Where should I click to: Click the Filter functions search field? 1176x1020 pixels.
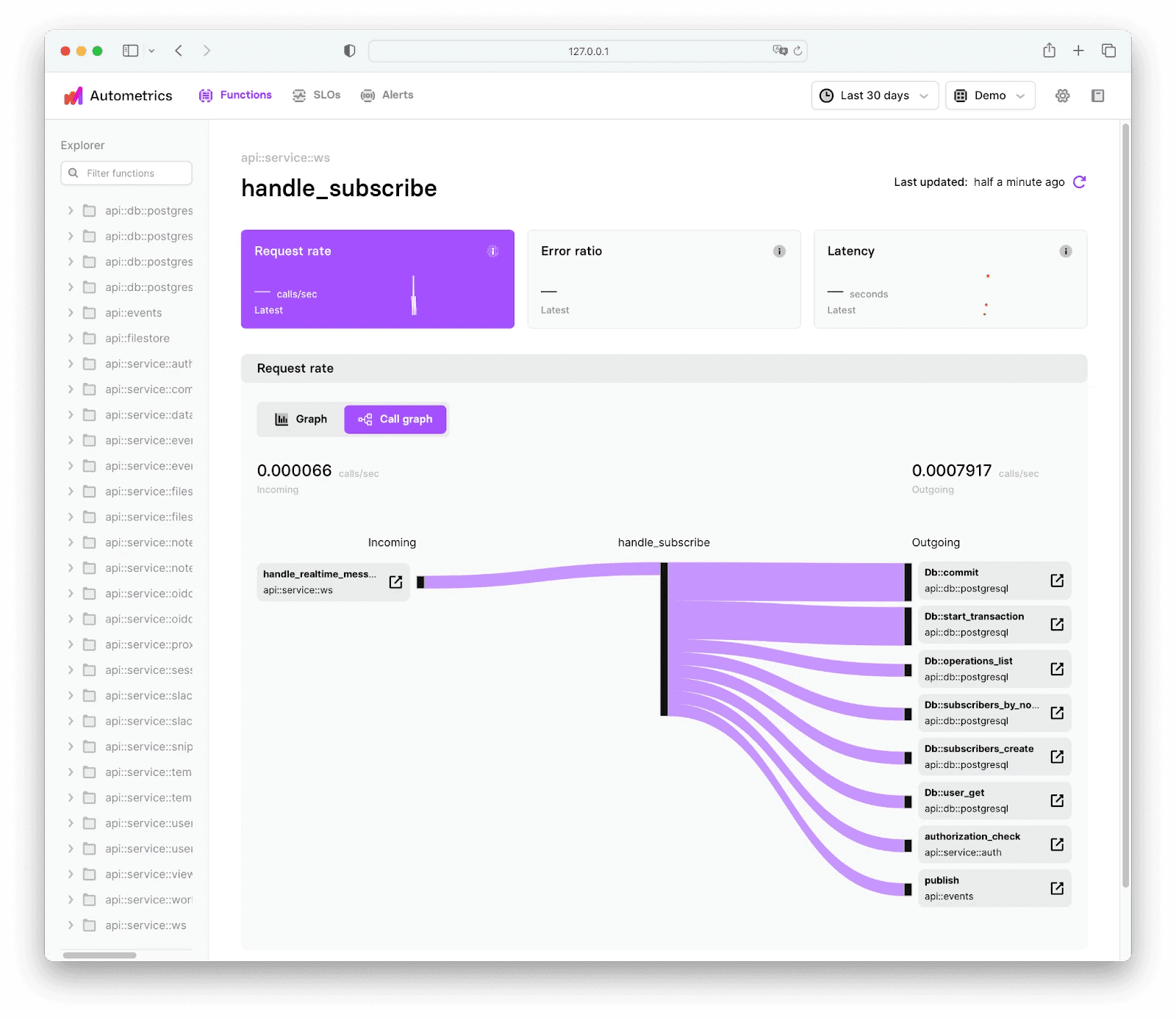coord(126,173)
